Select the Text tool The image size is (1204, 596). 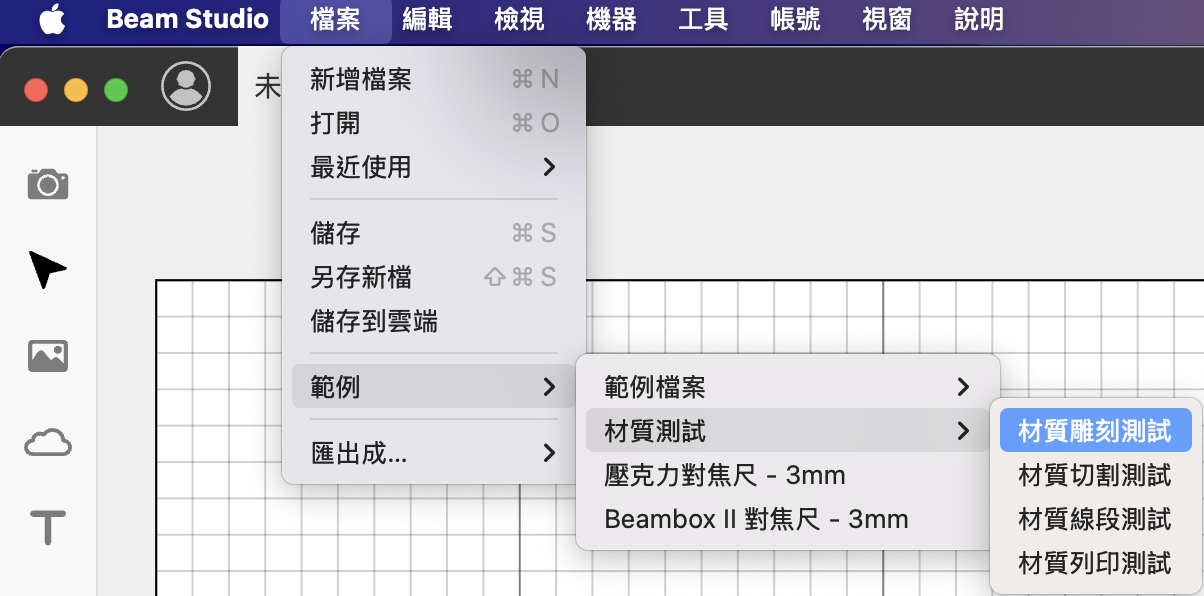click(x=48, y=527)
